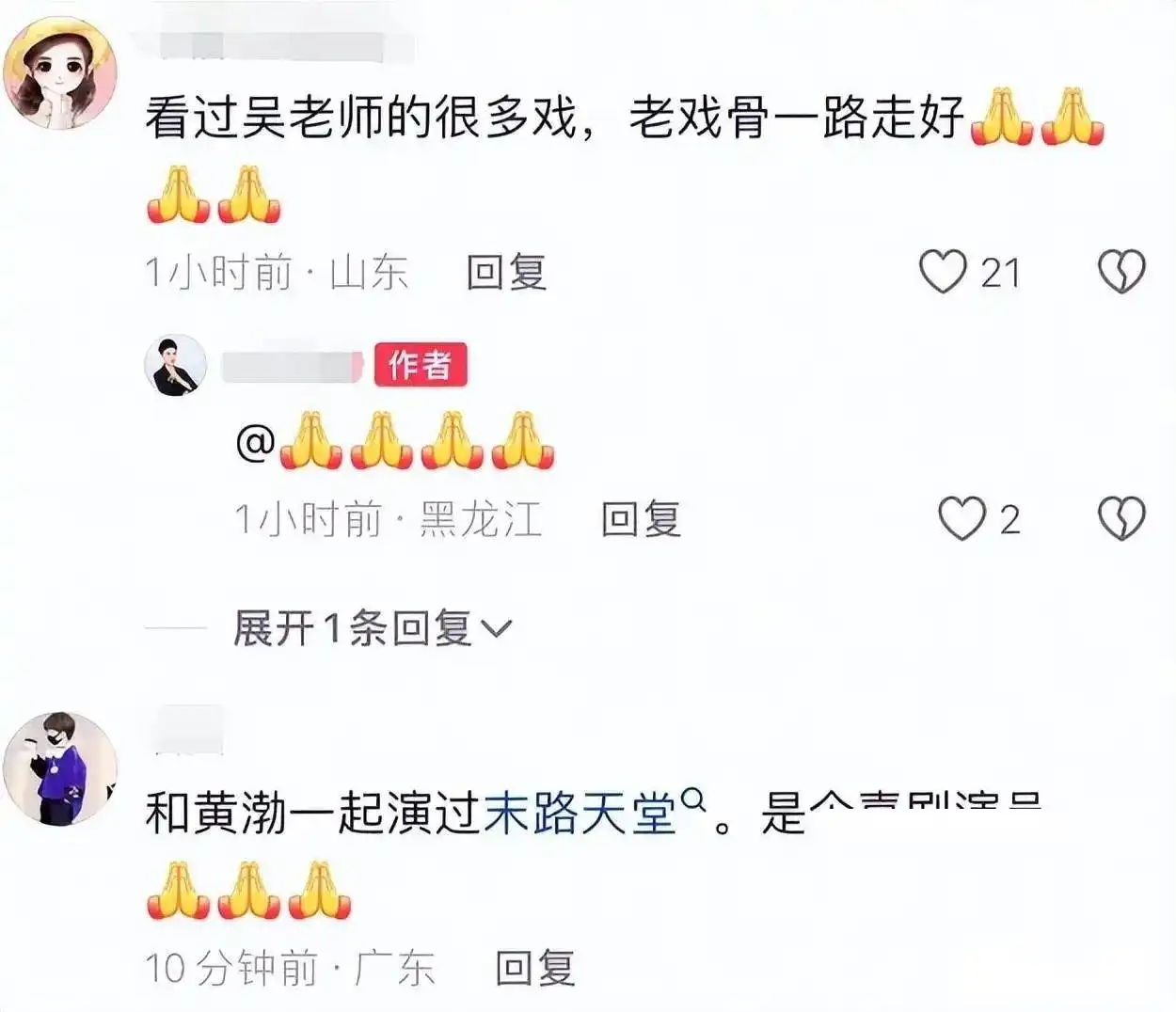
Task: Click the 21 like count number
Action: click(x=1000, y=273)
